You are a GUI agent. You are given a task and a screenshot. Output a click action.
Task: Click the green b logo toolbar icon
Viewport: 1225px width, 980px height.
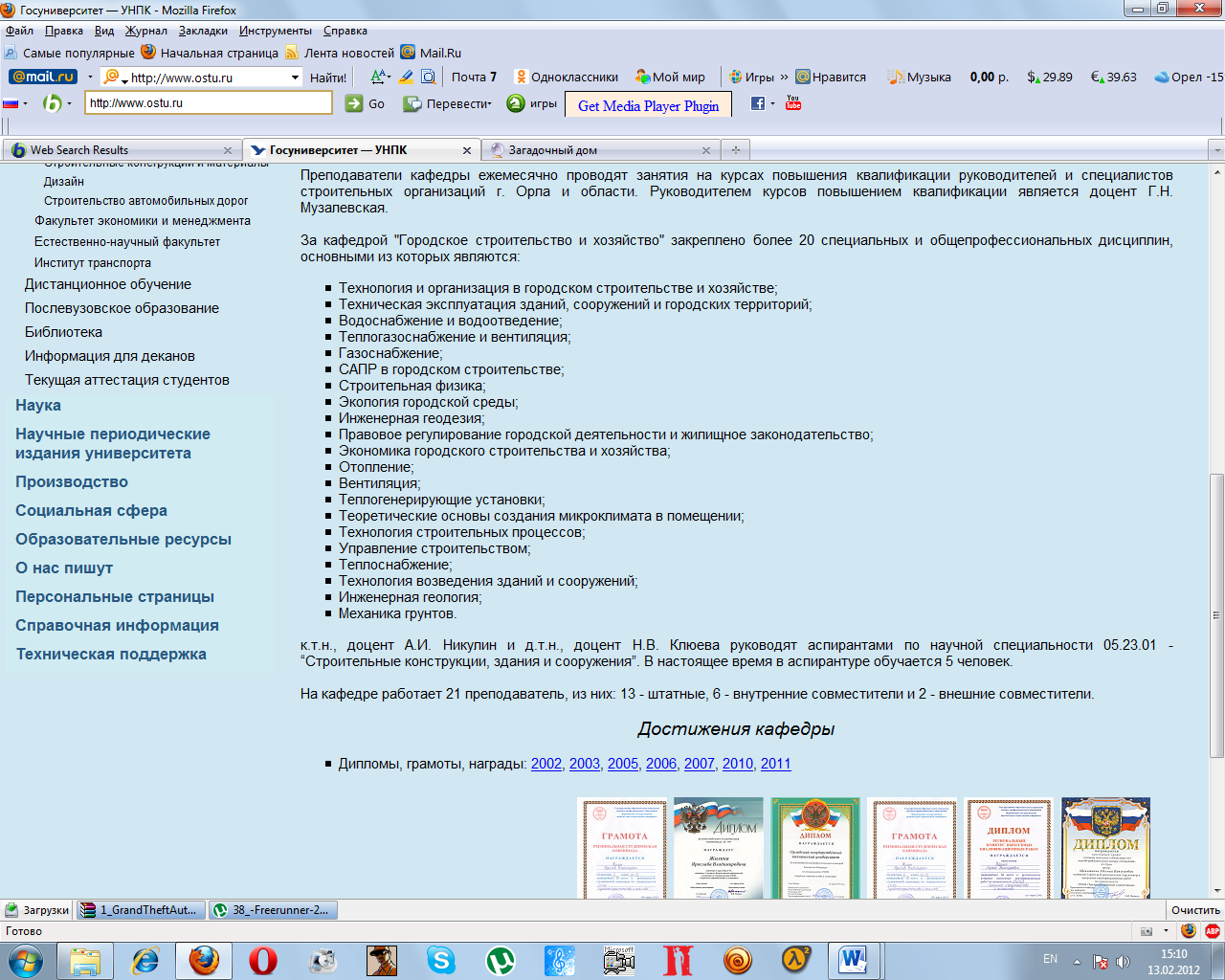pyautogui.click(x=52, y=102)
